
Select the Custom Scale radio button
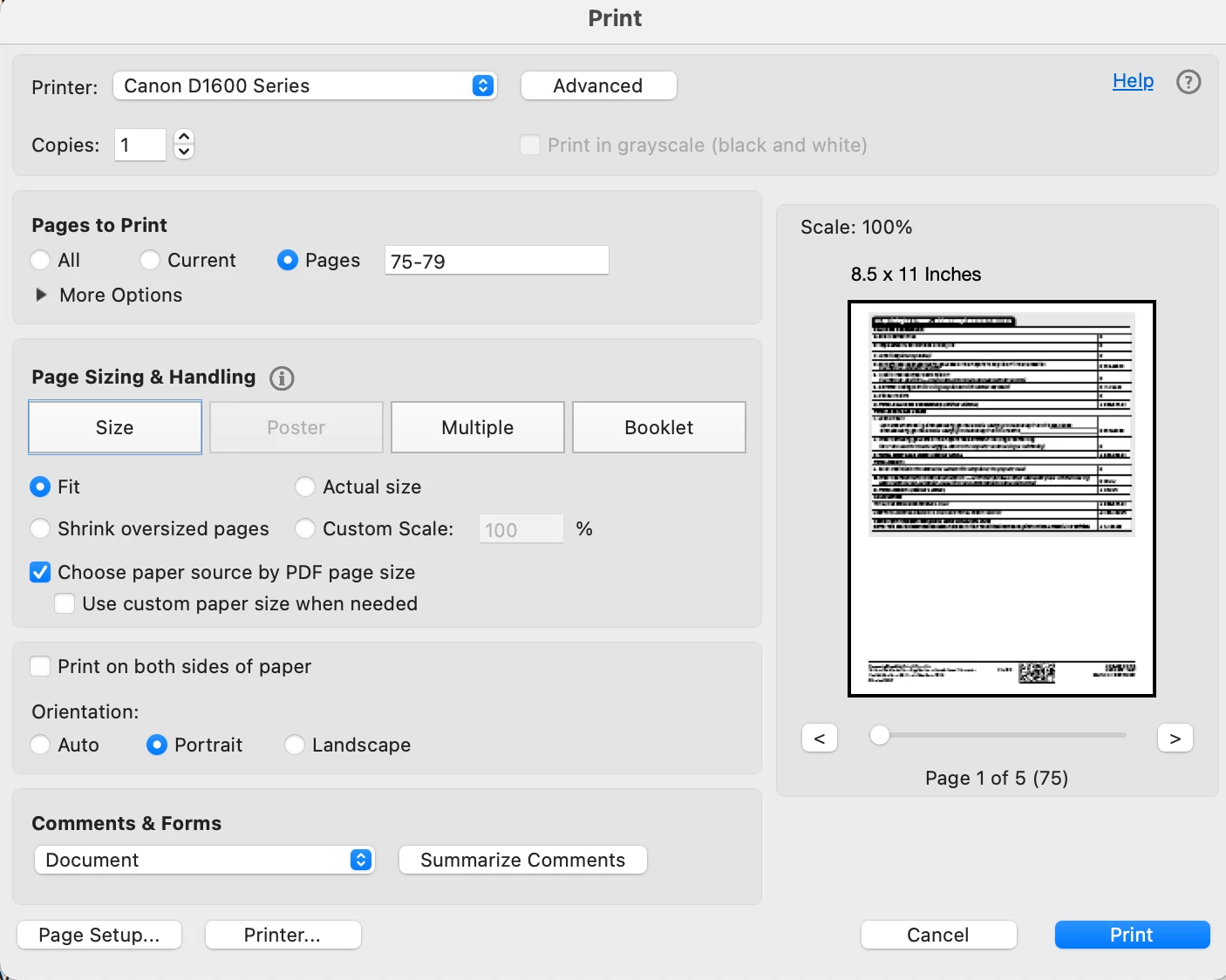305,528
